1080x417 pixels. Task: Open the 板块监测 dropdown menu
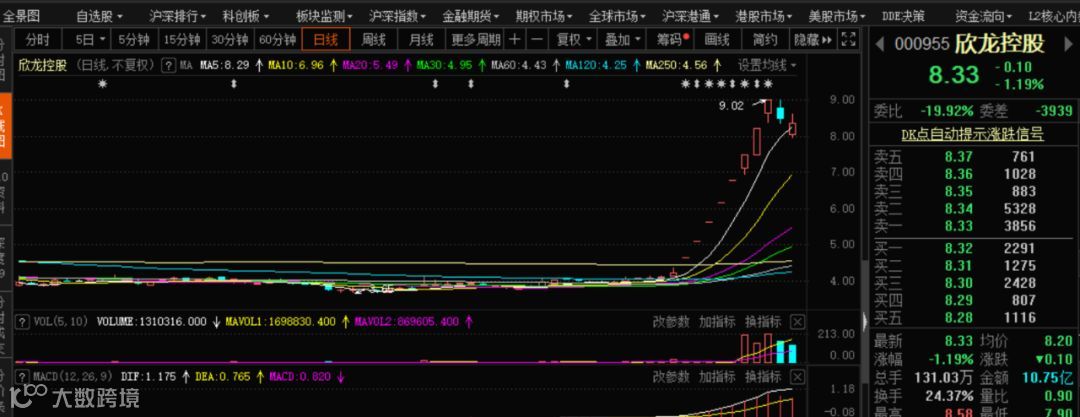tap(324, 15)
